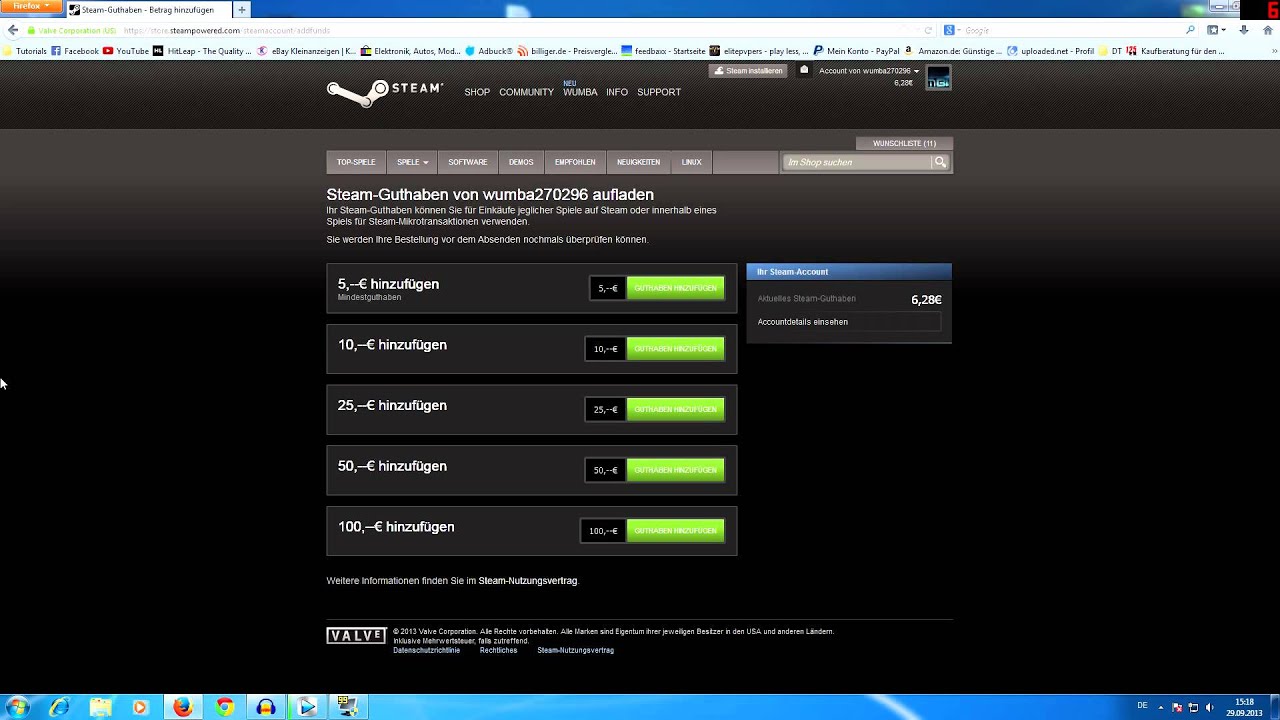Open the Windows Start menu orb
The image size is (1280, 720).
pyautogui.click(x=17, y=707)
